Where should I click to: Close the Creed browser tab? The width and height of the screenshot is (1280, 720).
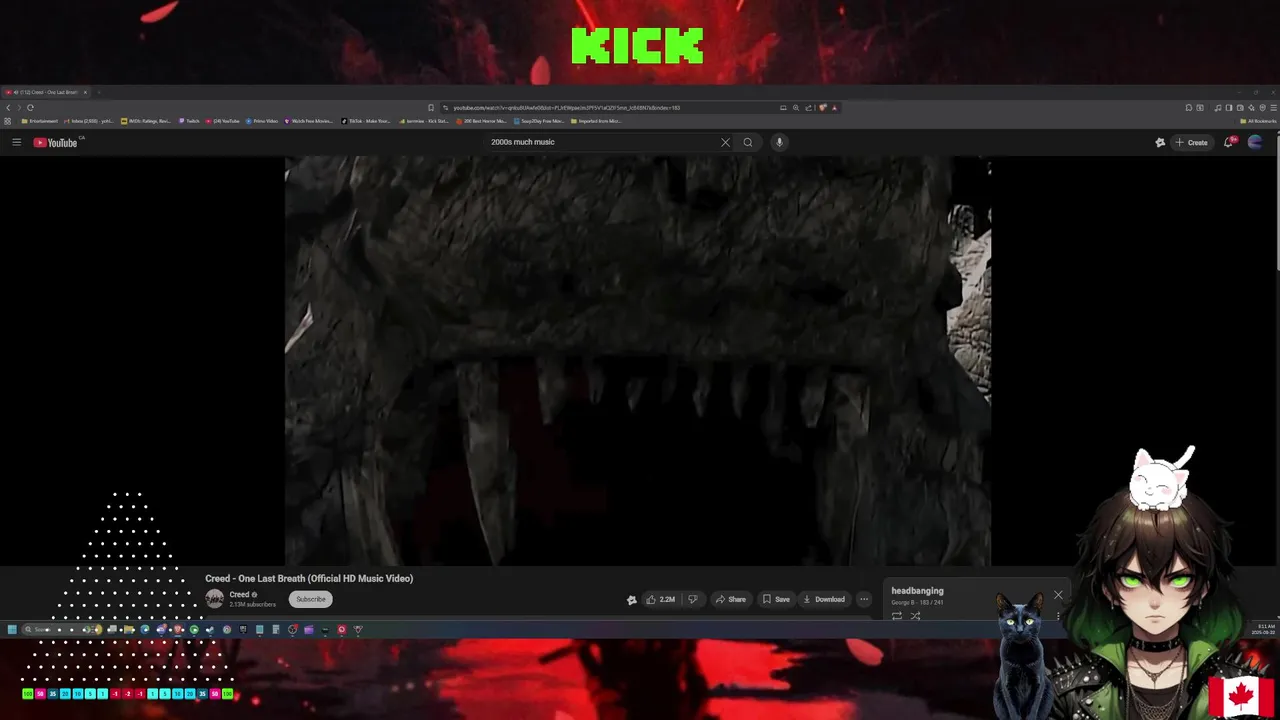[85, 92]
